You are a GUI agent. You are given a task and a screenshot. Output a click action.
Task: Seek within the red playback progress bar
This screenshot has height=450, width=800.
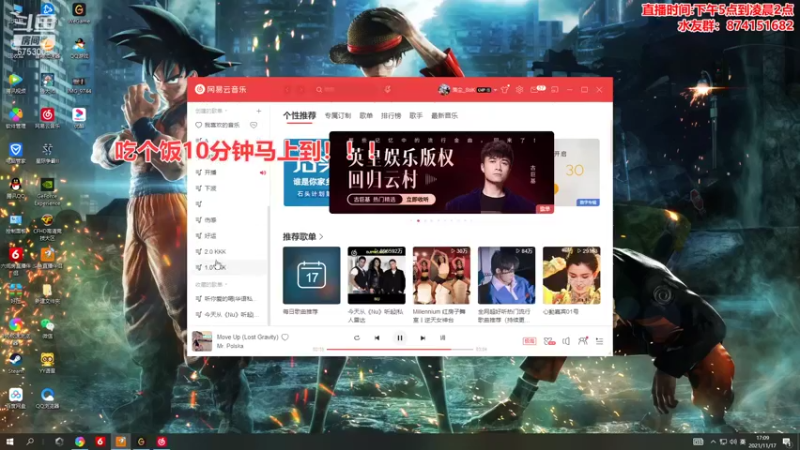click(x=400, y=349)
